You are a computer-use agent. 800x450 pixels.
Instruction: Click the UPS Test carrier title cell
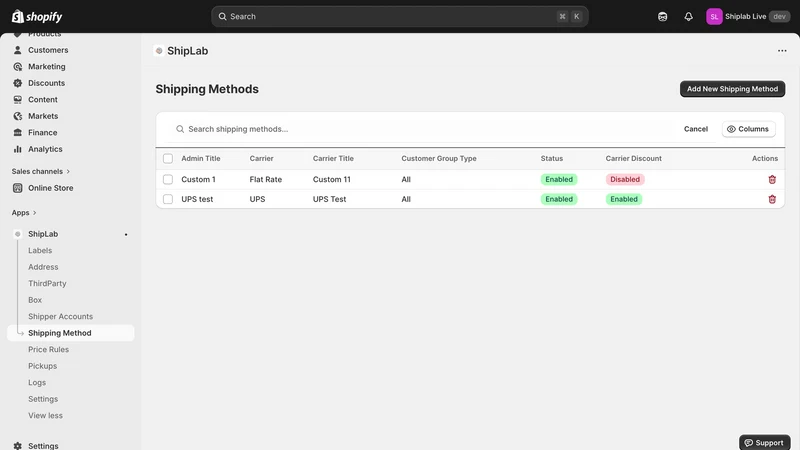tap(329, 199)
